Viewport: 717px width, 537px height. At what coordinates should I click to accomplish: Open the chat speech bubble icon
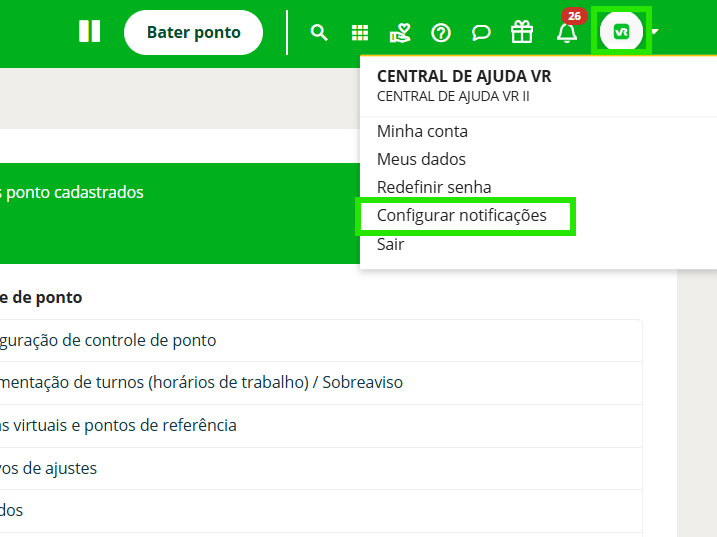click(x=481, y=33)
